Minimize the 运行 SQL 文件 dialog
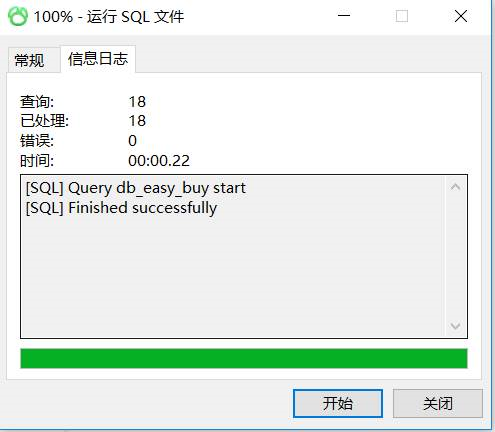Viewport: 495px width, 432px height. (344, 16)
